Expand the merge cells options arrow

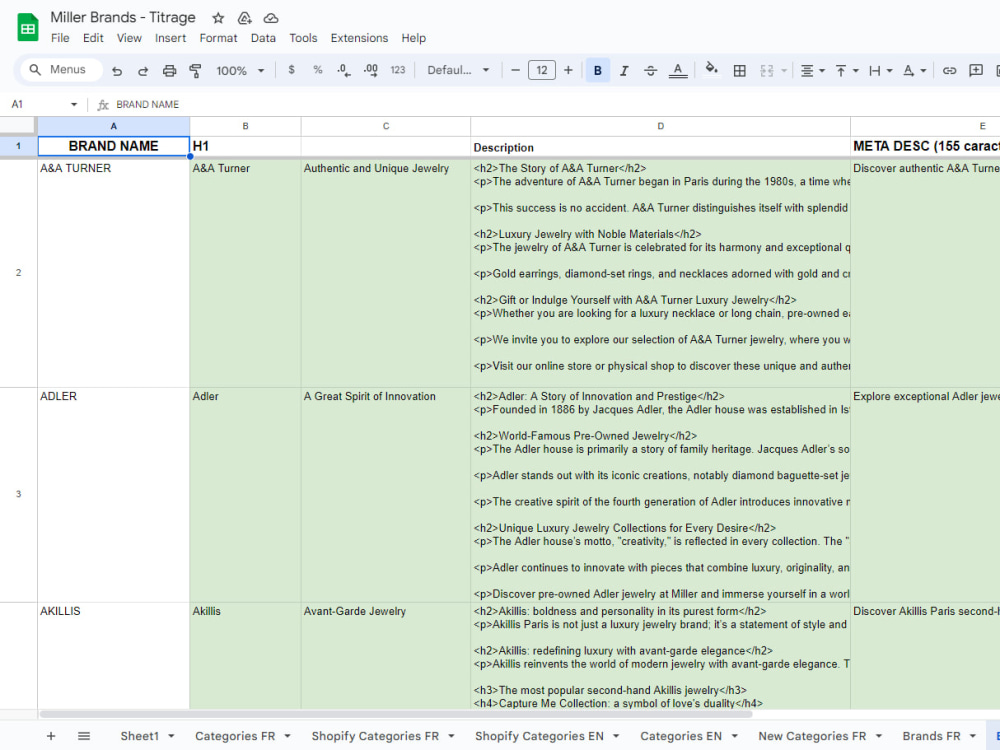784,70
